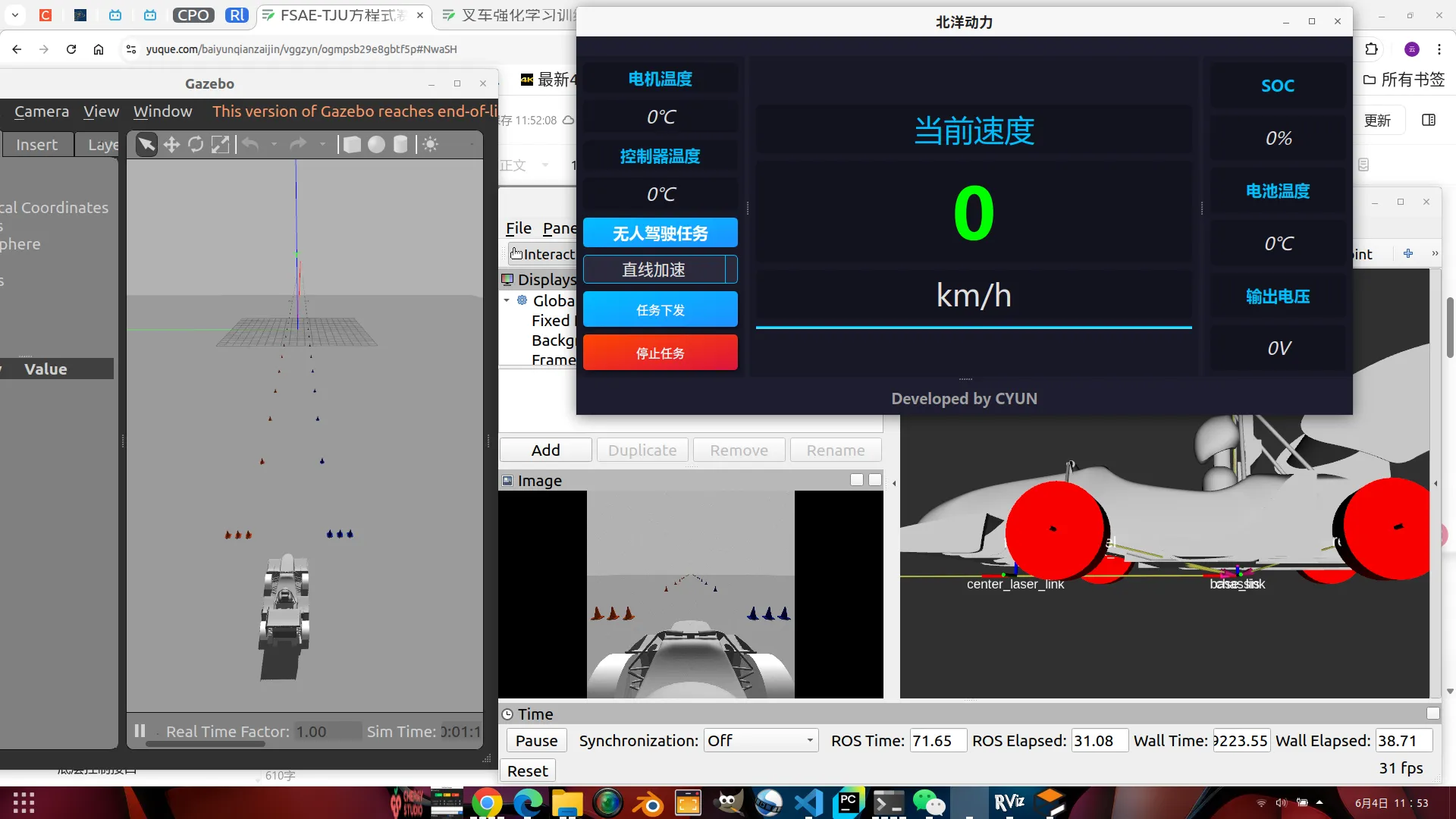This screenshot has width=1456, height=819.
Task: Click the redo arrow in Gazebo toolbar
Action: [299, 144]
